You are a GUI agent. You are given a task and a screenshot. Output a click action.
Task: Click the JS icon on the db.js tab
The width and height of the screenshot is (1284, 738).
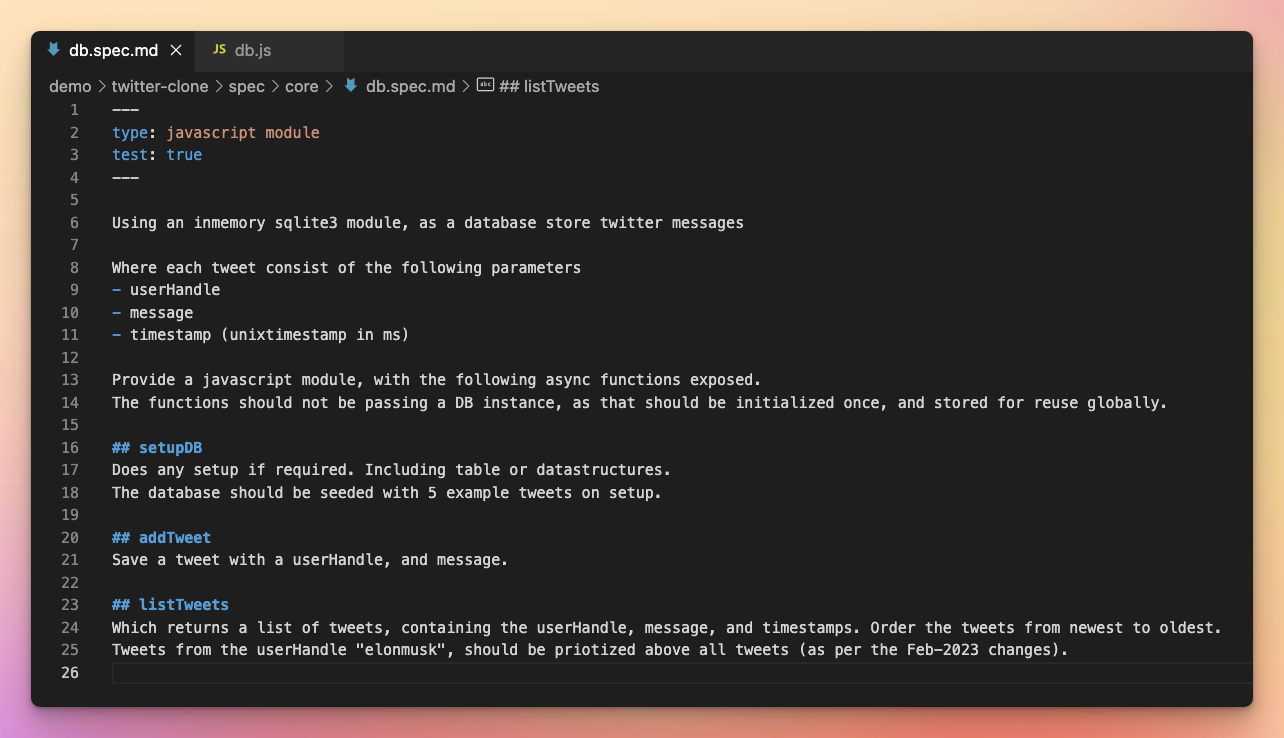pyautogui.click(x=219, y=49)
